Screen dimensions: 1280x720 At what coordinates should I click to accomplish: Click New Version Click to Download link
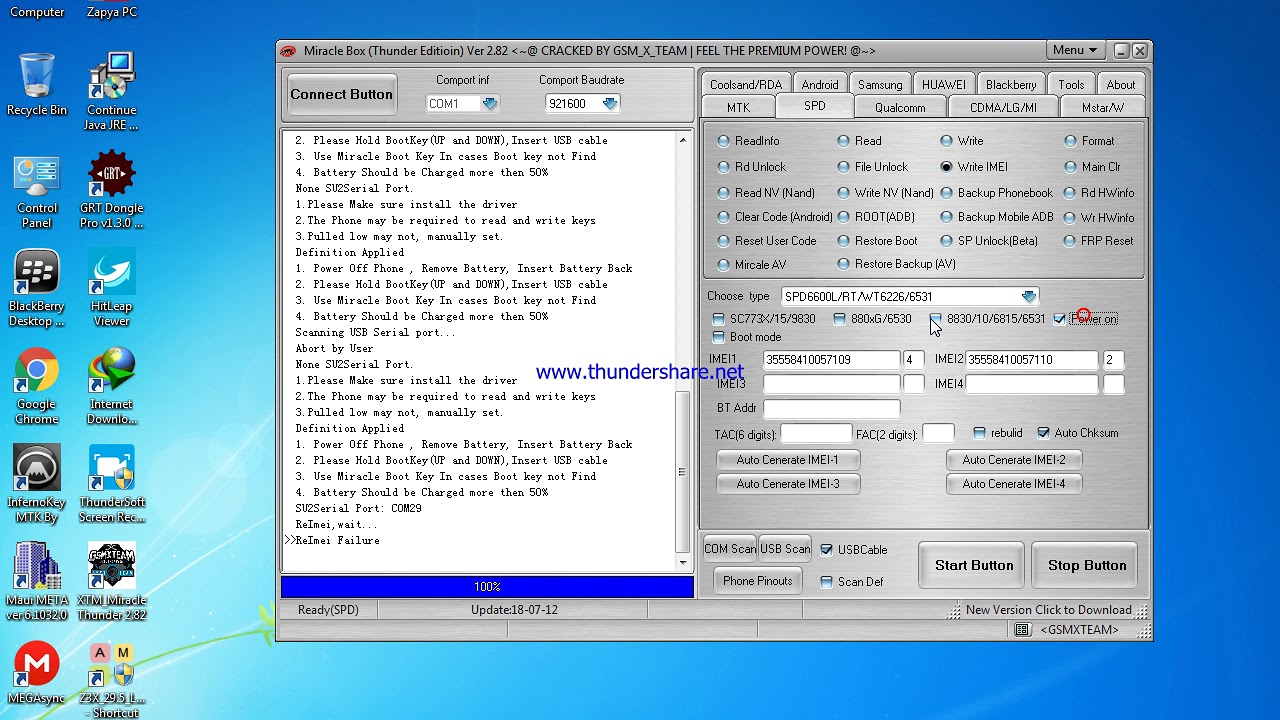click(x=1048, y=610)
